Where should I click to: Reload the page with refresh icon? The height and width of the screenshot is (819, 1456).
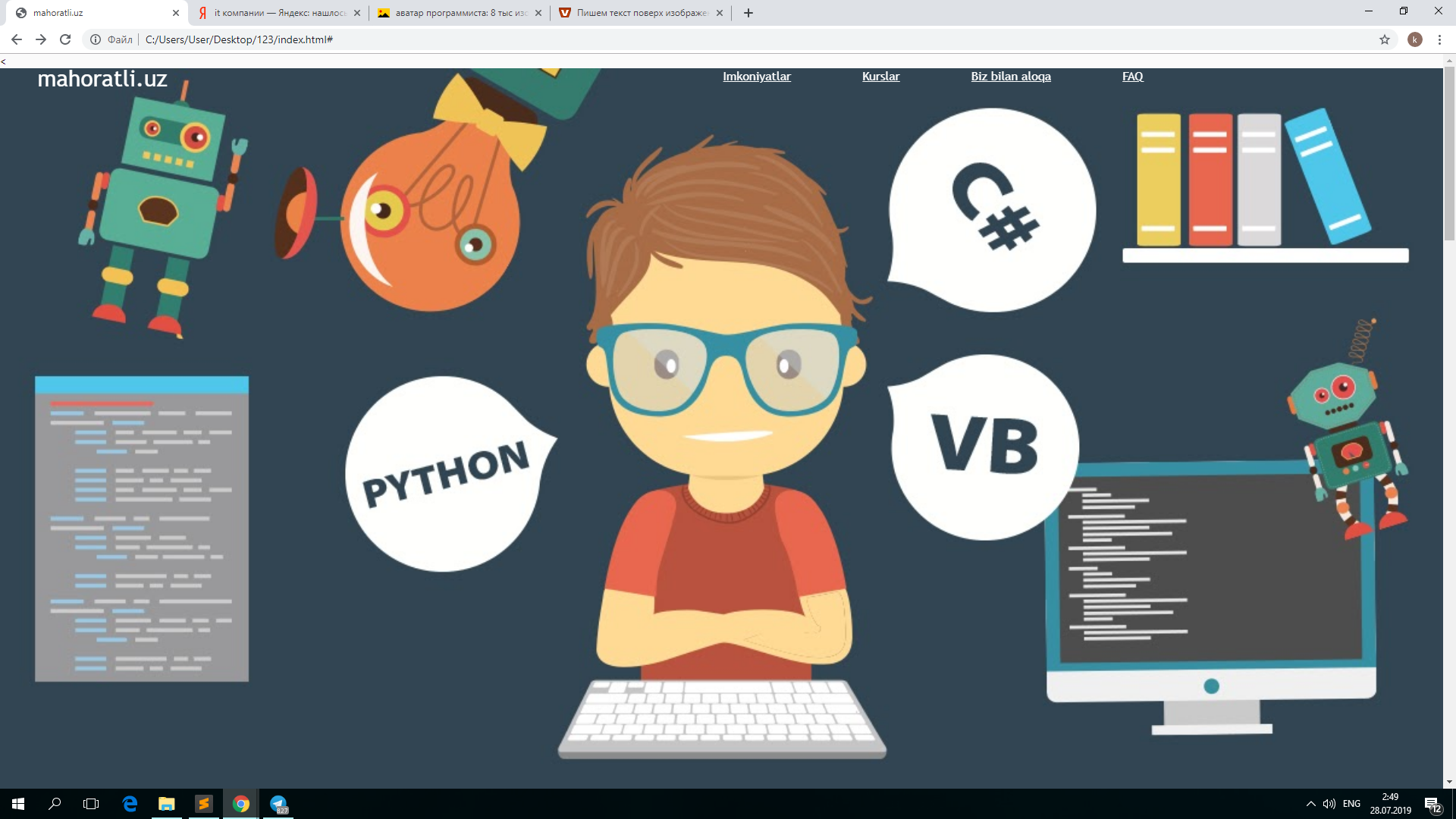click(x=65, y=39)
